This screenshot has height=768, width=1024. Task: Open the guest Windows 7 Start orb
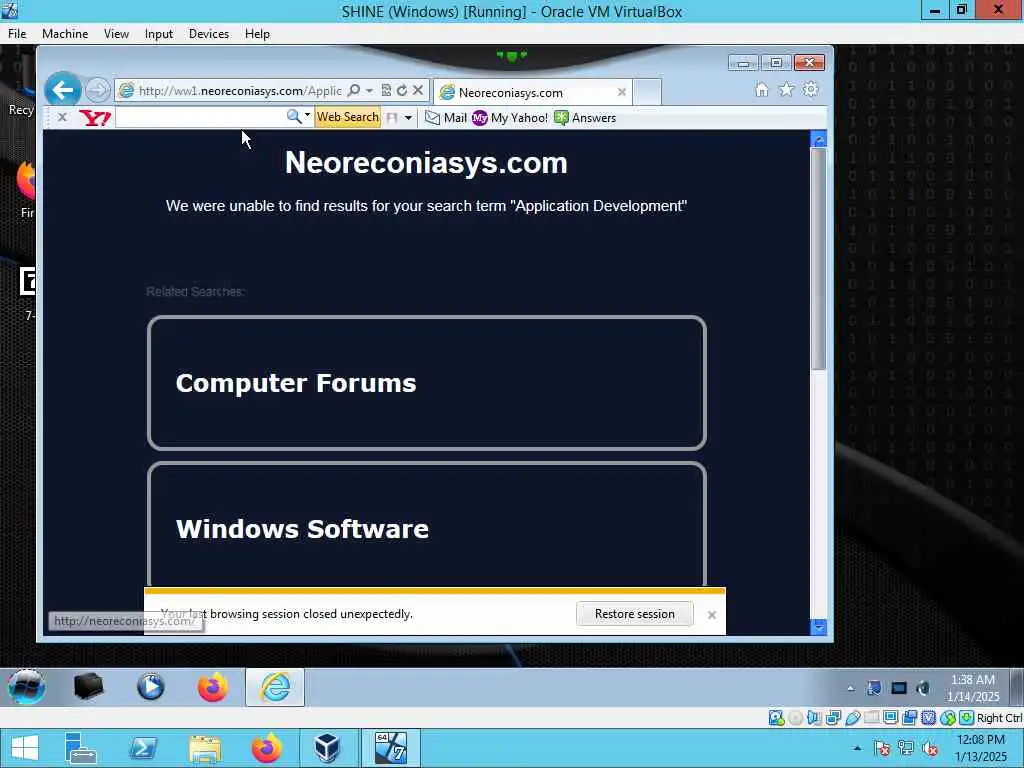point(27,687)
